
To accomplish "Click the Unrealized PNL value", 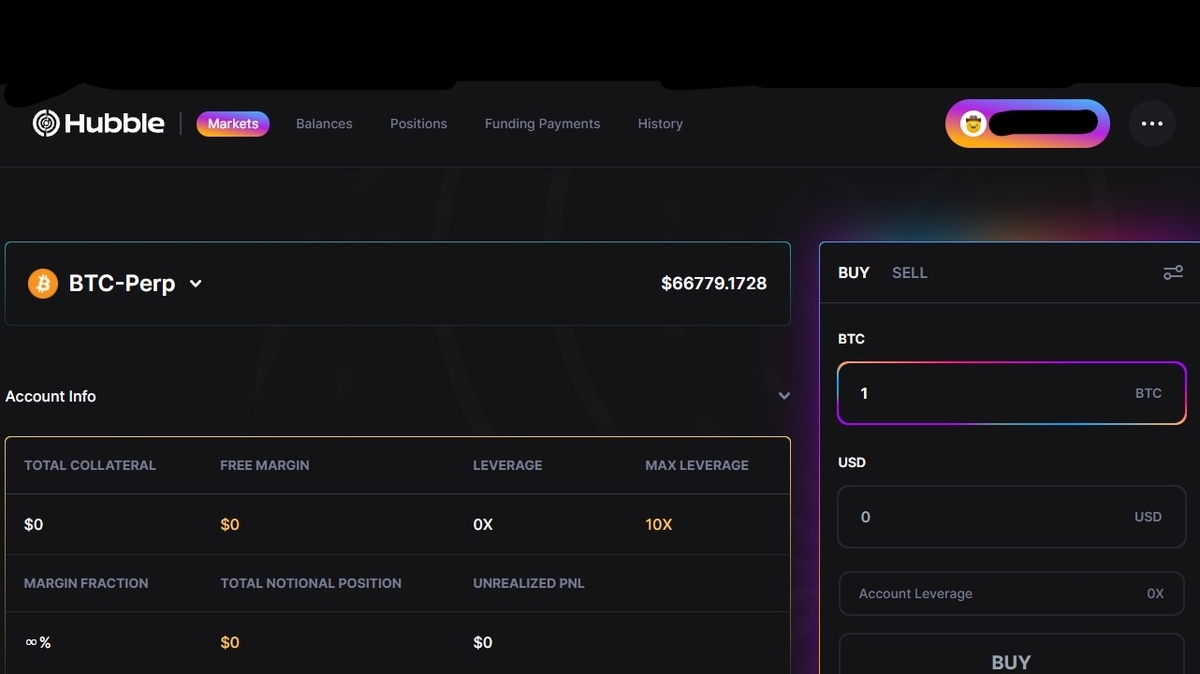I will pyautogui.click(x=483, y=642).
